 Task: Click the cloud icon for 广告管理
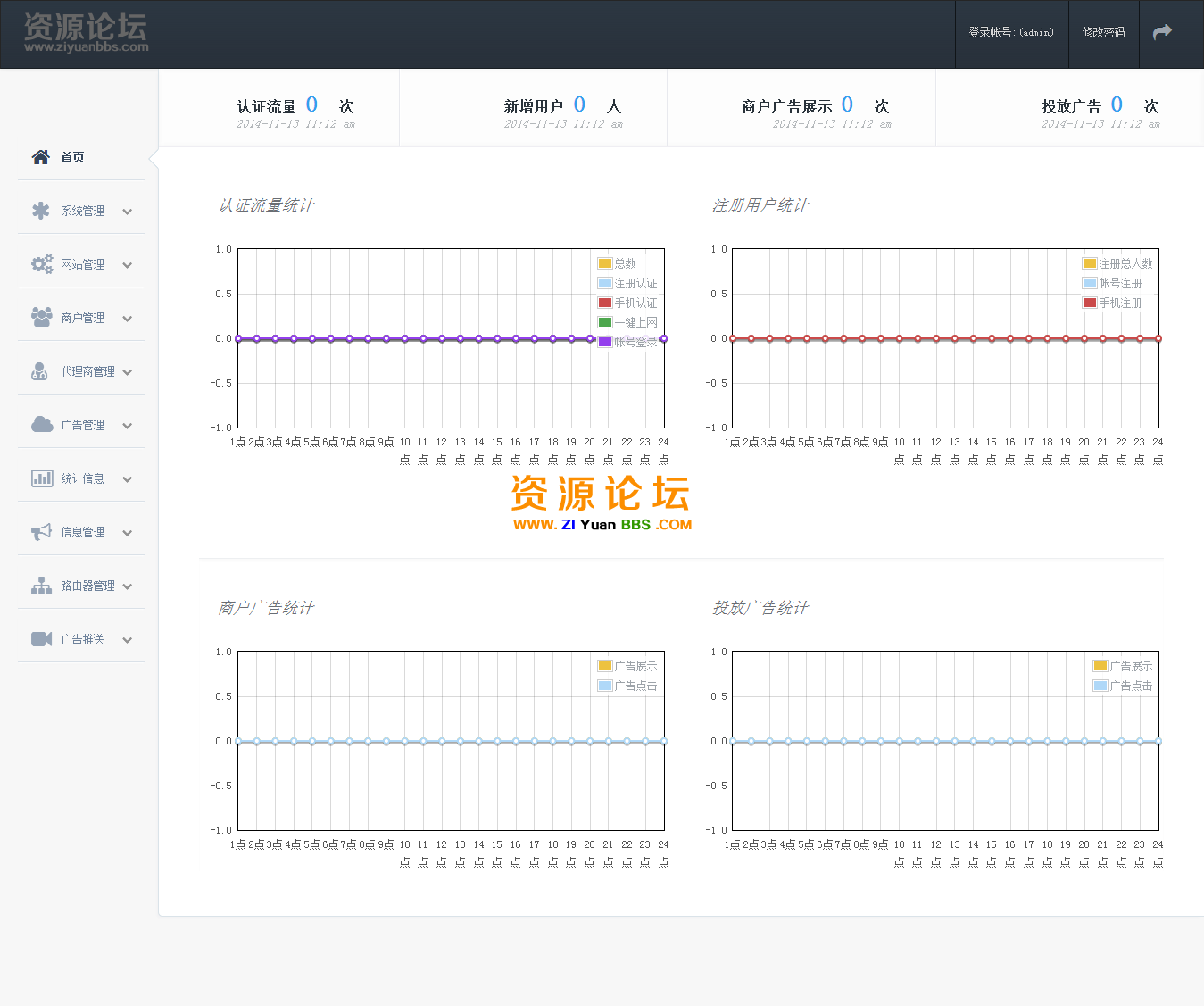[x=42, y=424]
